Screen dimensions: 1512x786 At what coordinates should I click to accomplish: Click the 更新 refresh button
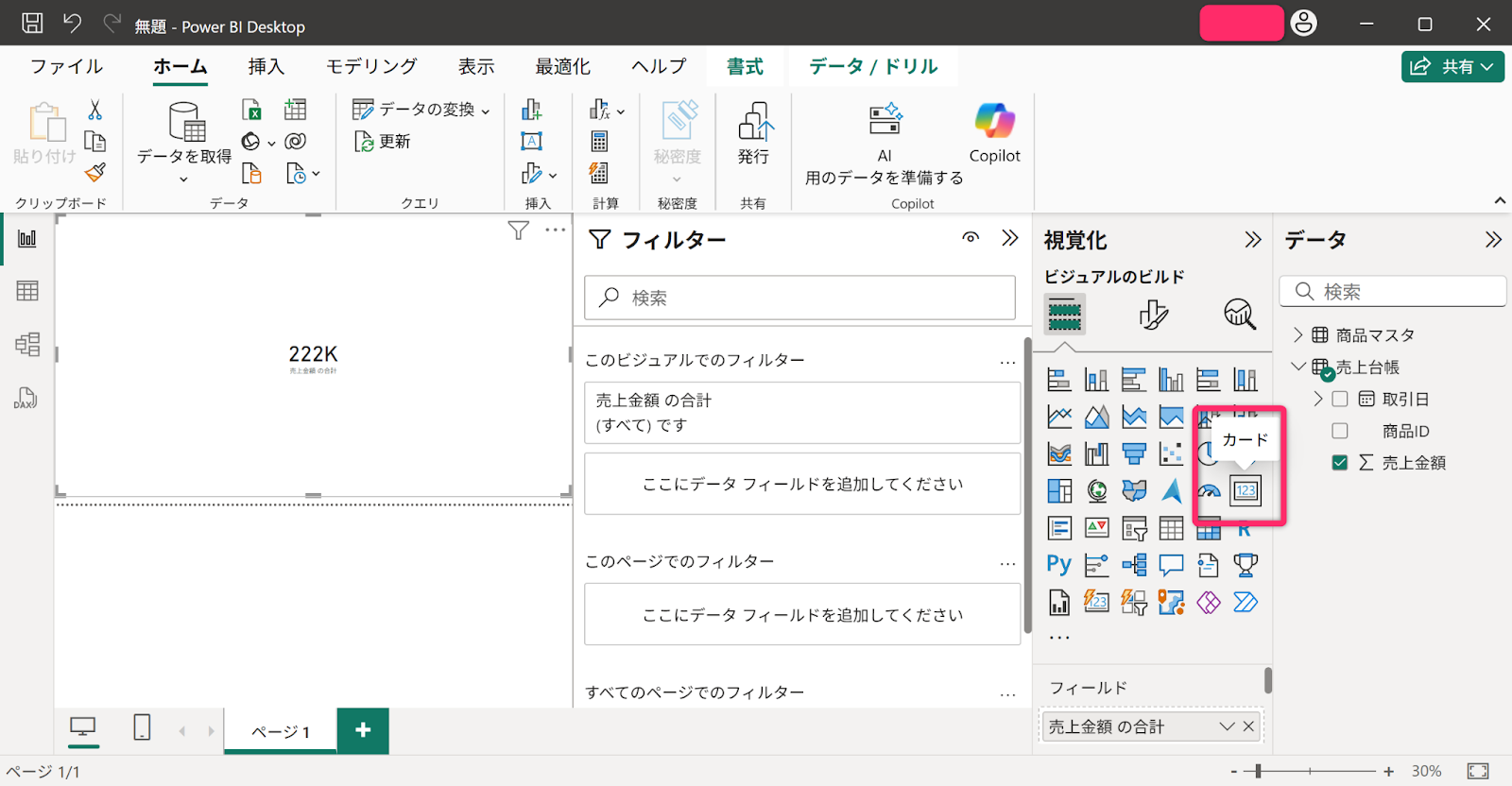(x=383, y=142)
